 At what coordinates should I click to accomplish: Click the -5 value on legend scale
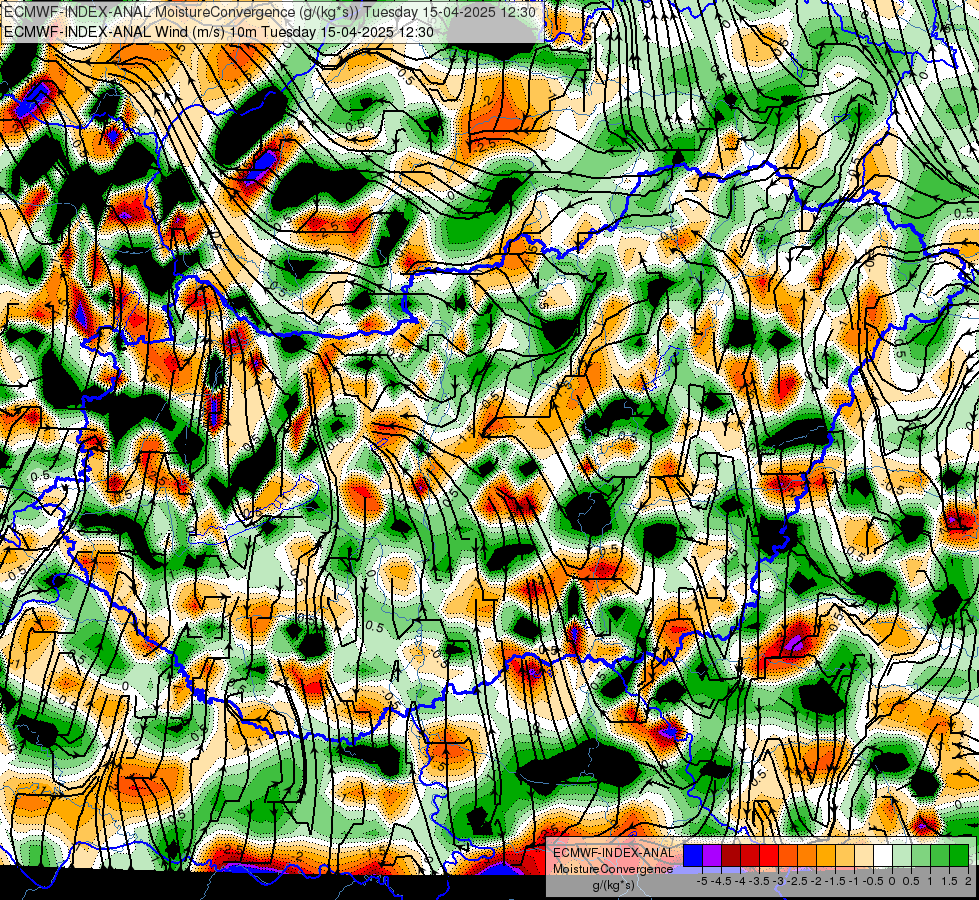point(702,881)
